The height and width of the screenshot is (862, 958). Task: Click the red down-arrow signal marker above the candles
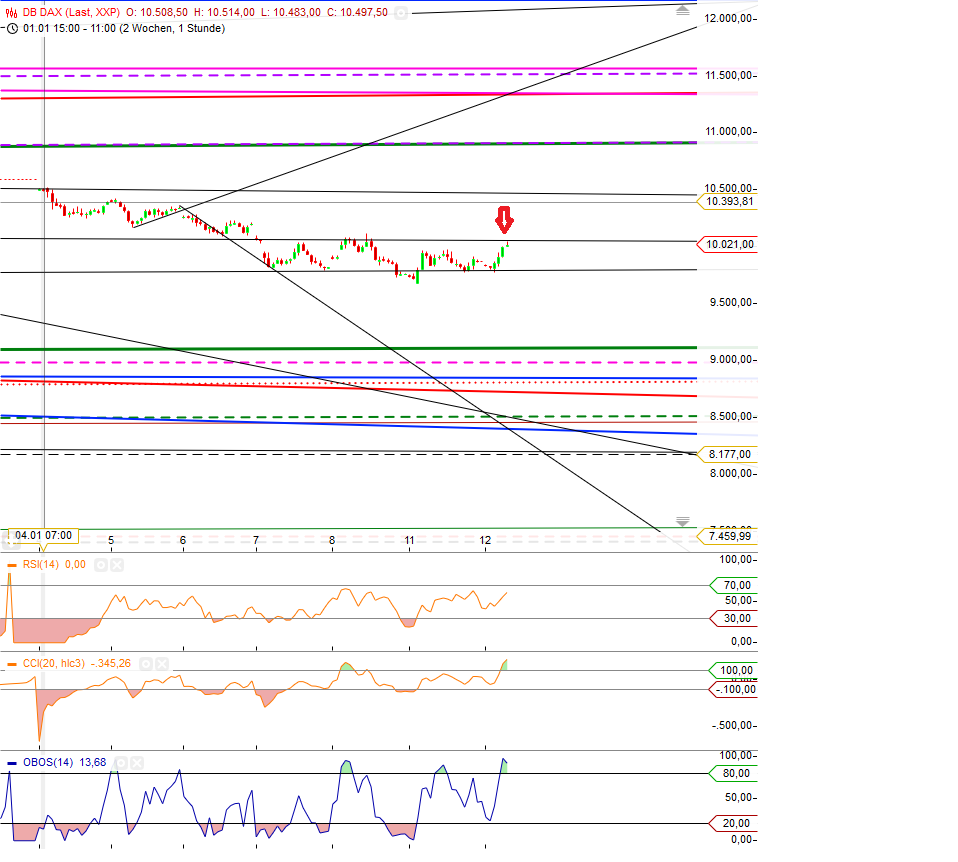click(x=505, y=221)
